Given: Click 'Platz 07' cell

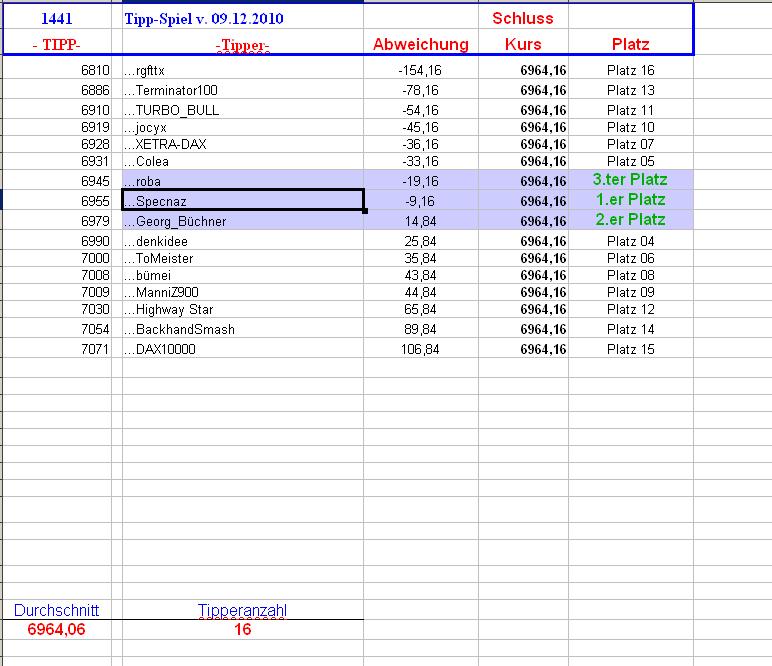Looking at the screenshot, I should (x=631, y=144).
